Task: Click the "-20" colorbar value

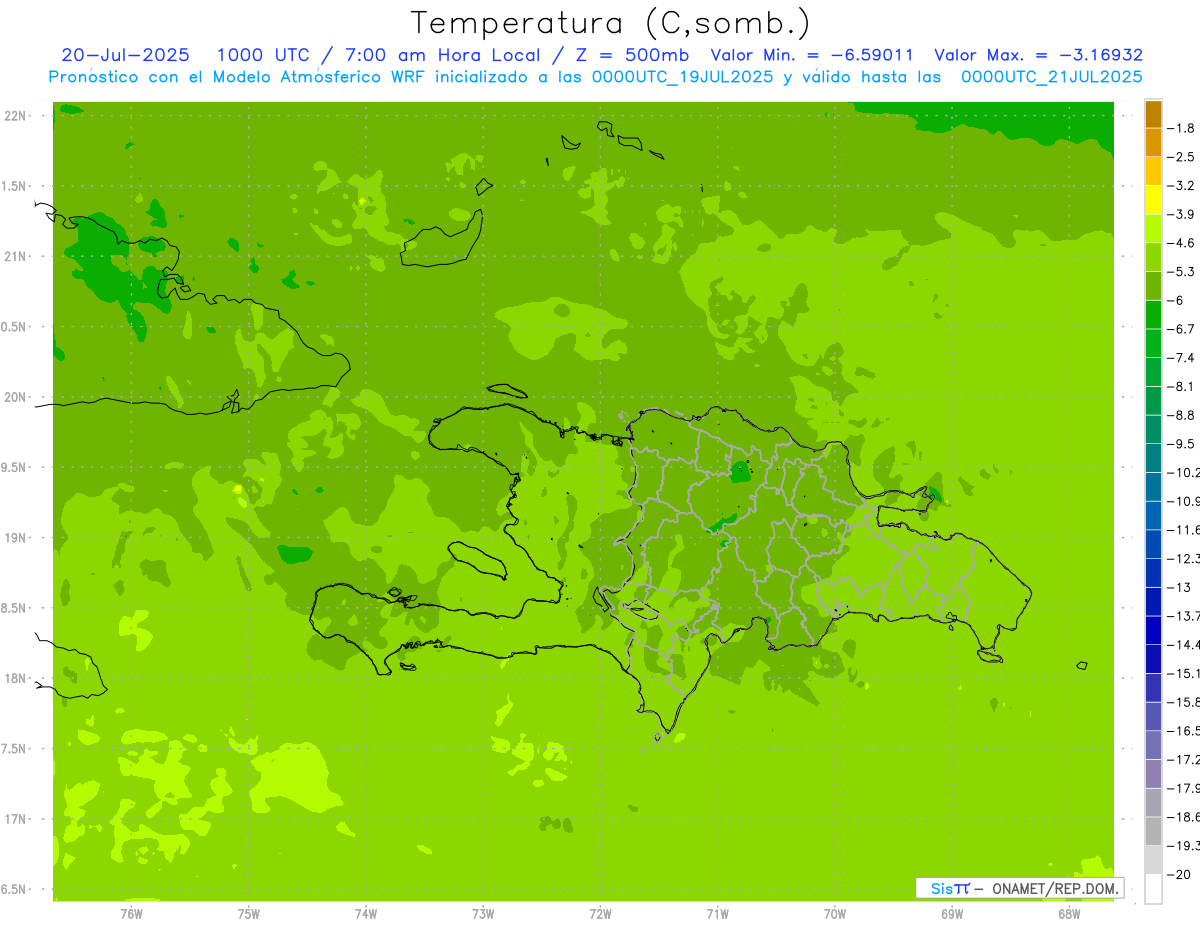Action: pyautogui.click(x=1178, y=875)
